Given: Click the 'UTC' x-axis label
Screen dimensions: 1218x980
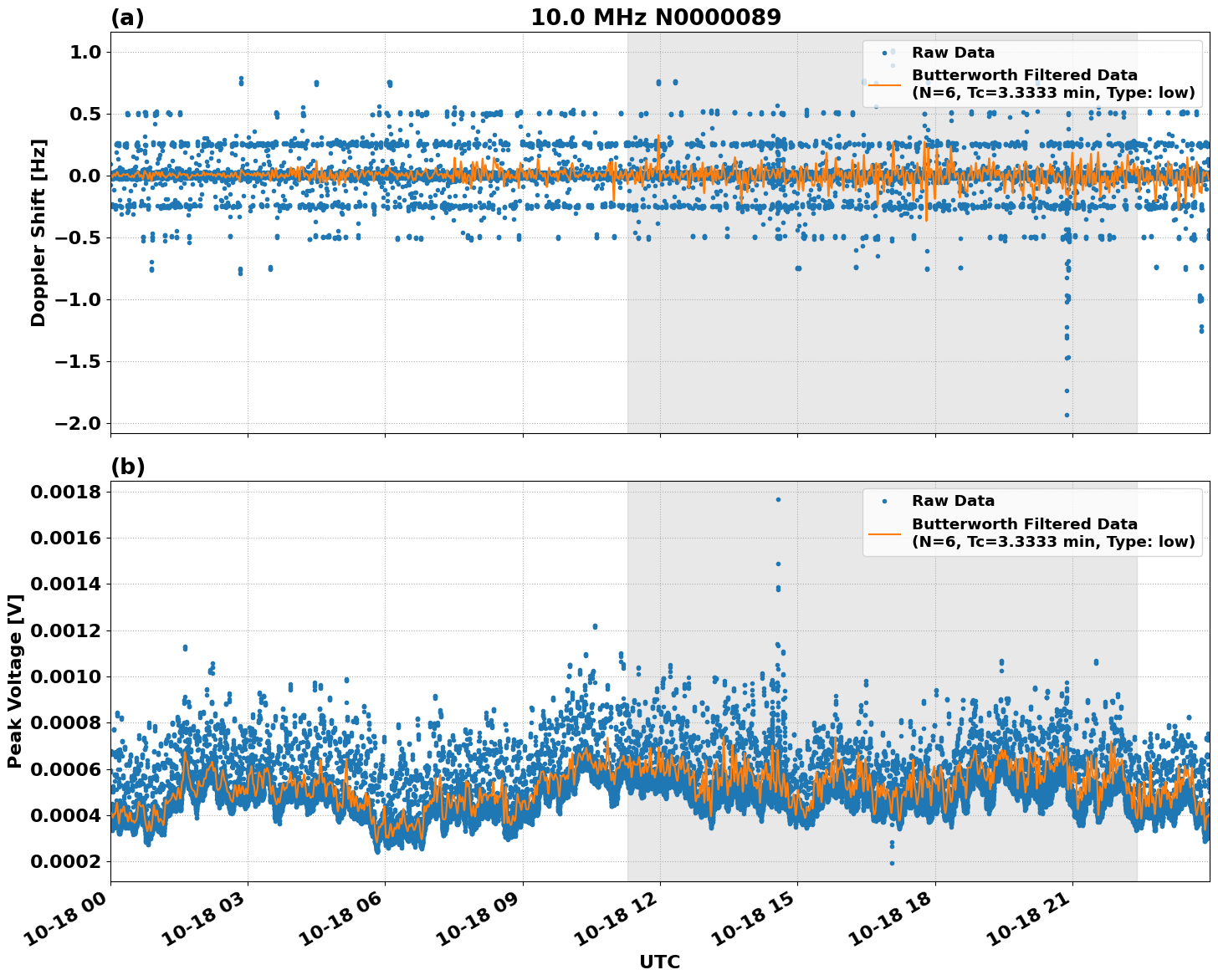Looking at the screenshot, I should point(659,962).
